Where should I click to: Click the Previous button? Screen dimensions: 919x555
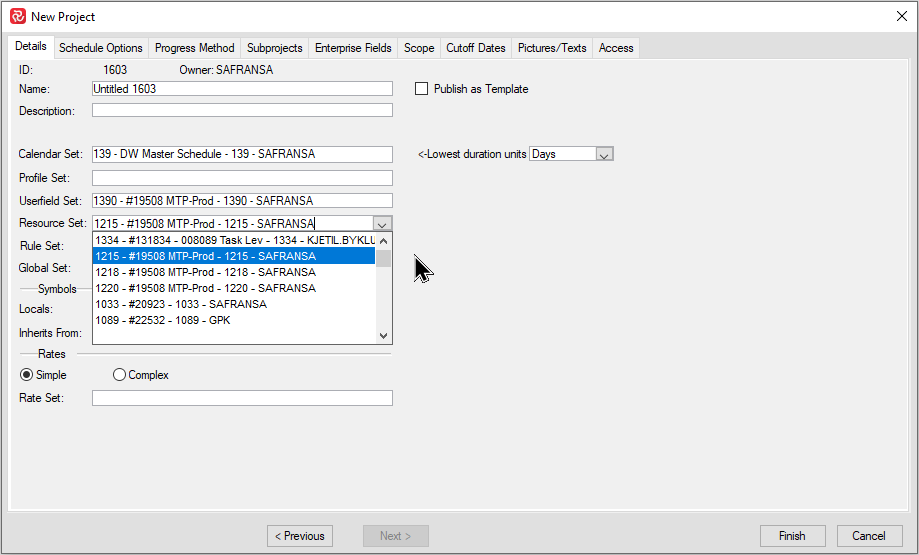click(x=300, y=536)
